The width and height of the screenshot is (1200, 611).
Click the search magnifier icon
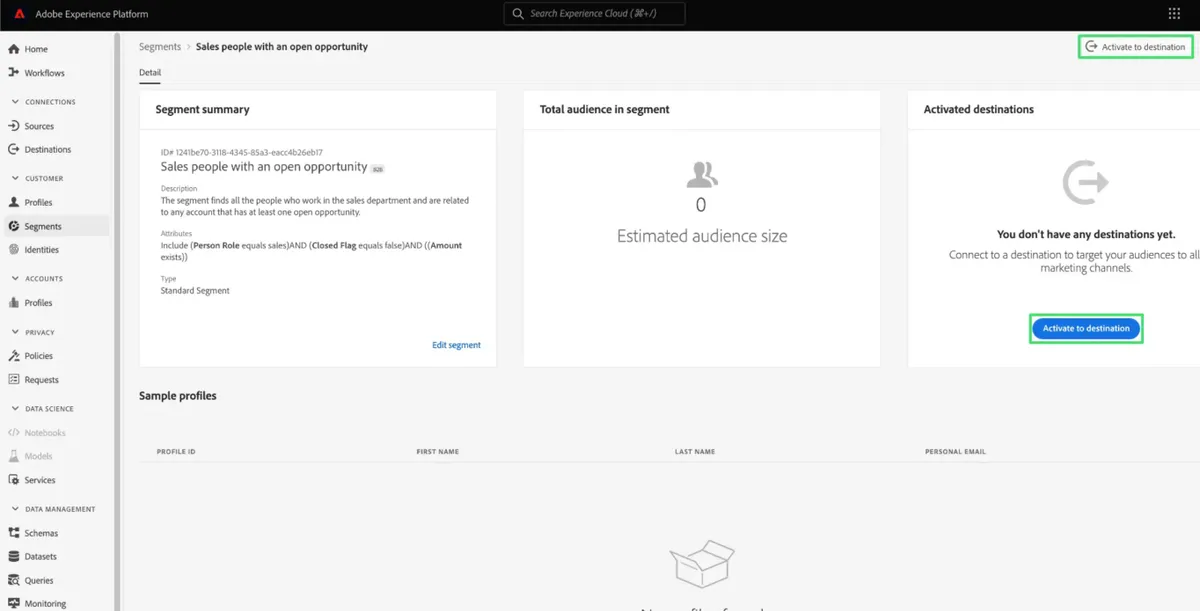518,14
